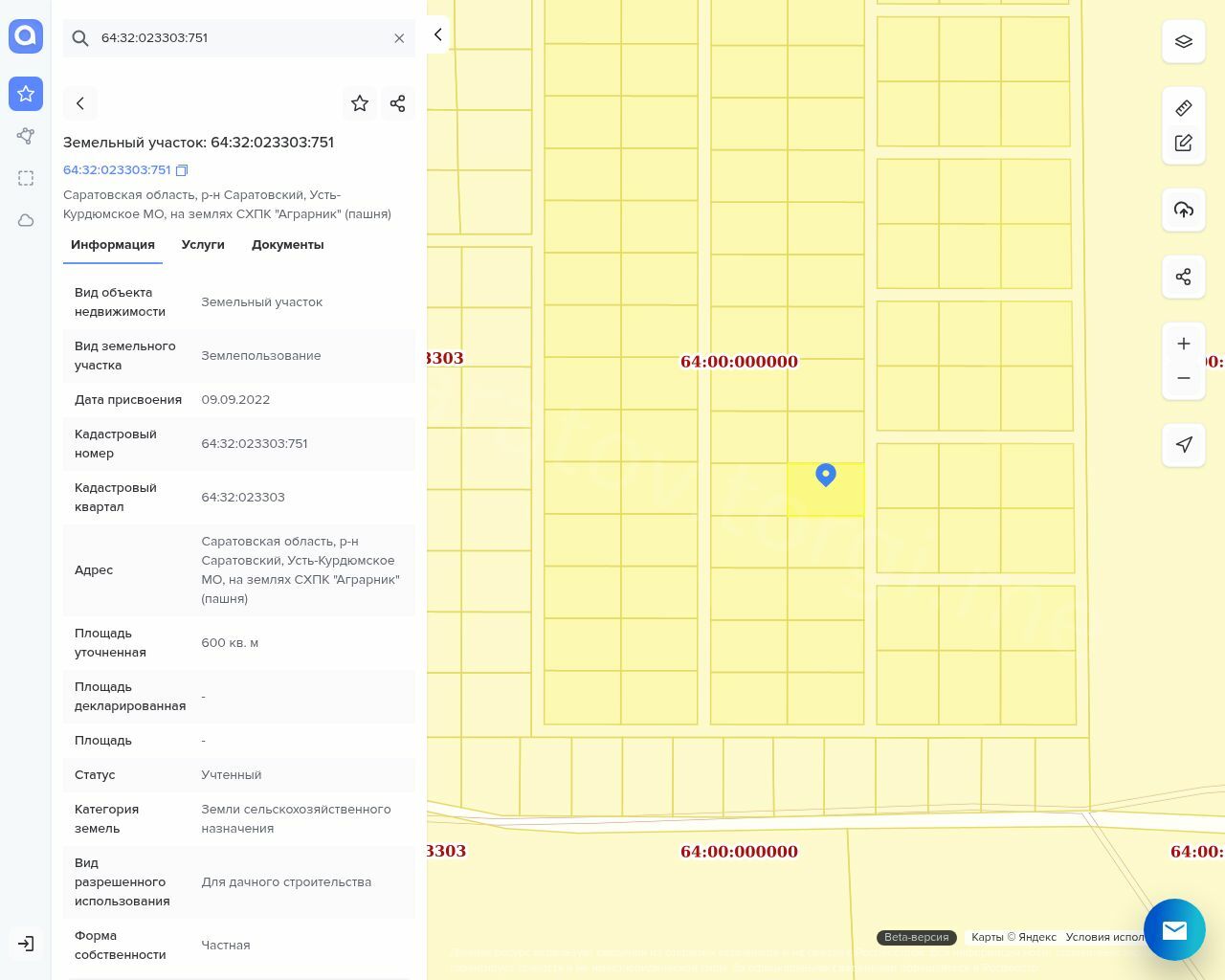Select the dashed rectangle area tool
Viewport: 1225px width, 980px height.
pyautogui.click(x=26, y=178)
